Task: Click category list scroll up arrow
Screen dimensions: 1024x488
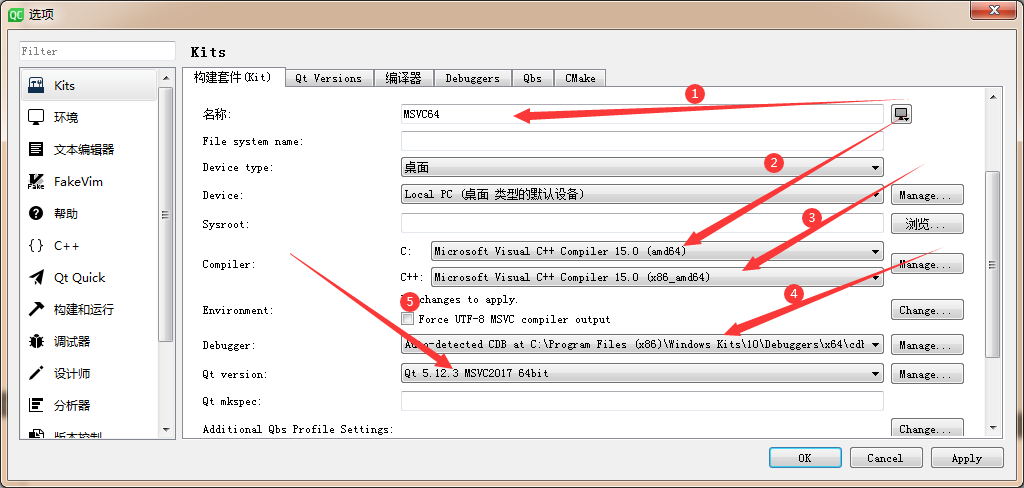Action: point(166,78)
